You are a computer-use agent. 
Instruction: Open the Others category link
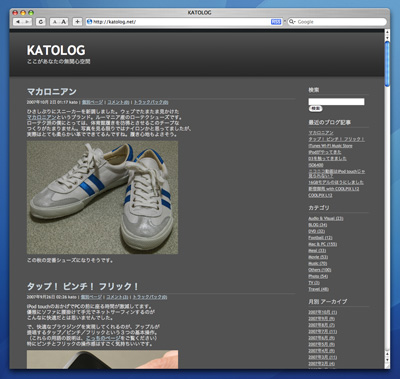click(x=320, y=270)
